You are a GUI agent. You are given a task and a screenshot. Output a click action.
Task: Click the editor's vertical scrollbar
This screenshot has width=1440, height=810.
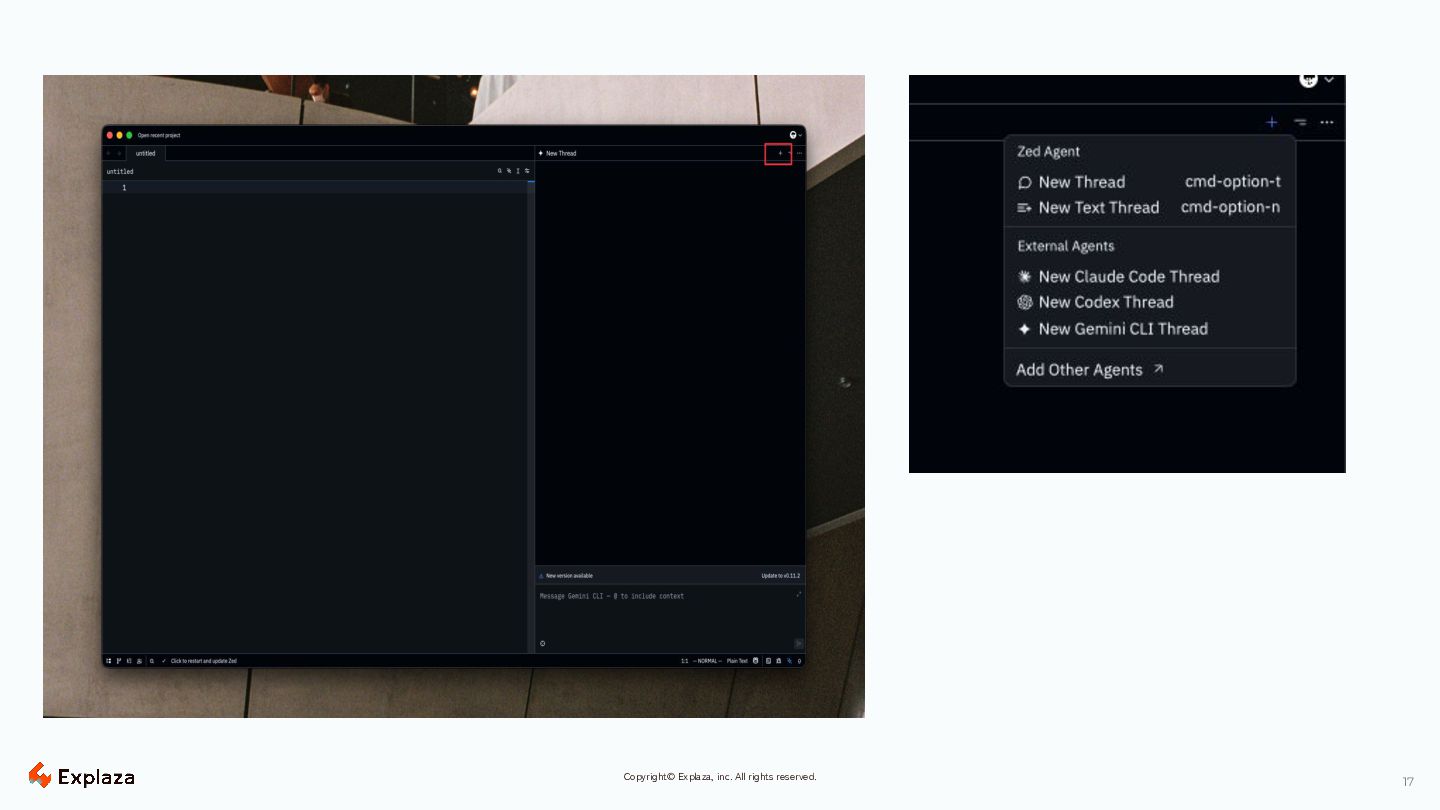(531, 415)
